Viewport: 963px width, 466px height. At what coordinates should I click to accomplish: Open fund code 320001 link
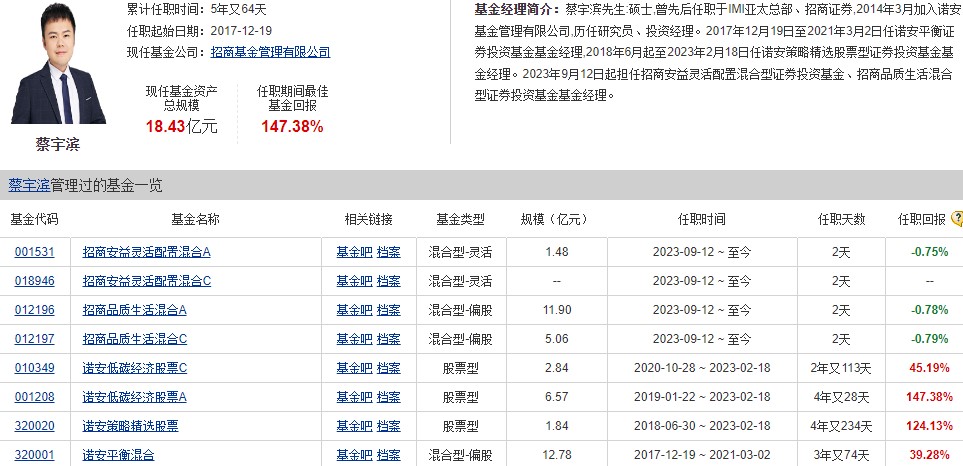(34, 455)
